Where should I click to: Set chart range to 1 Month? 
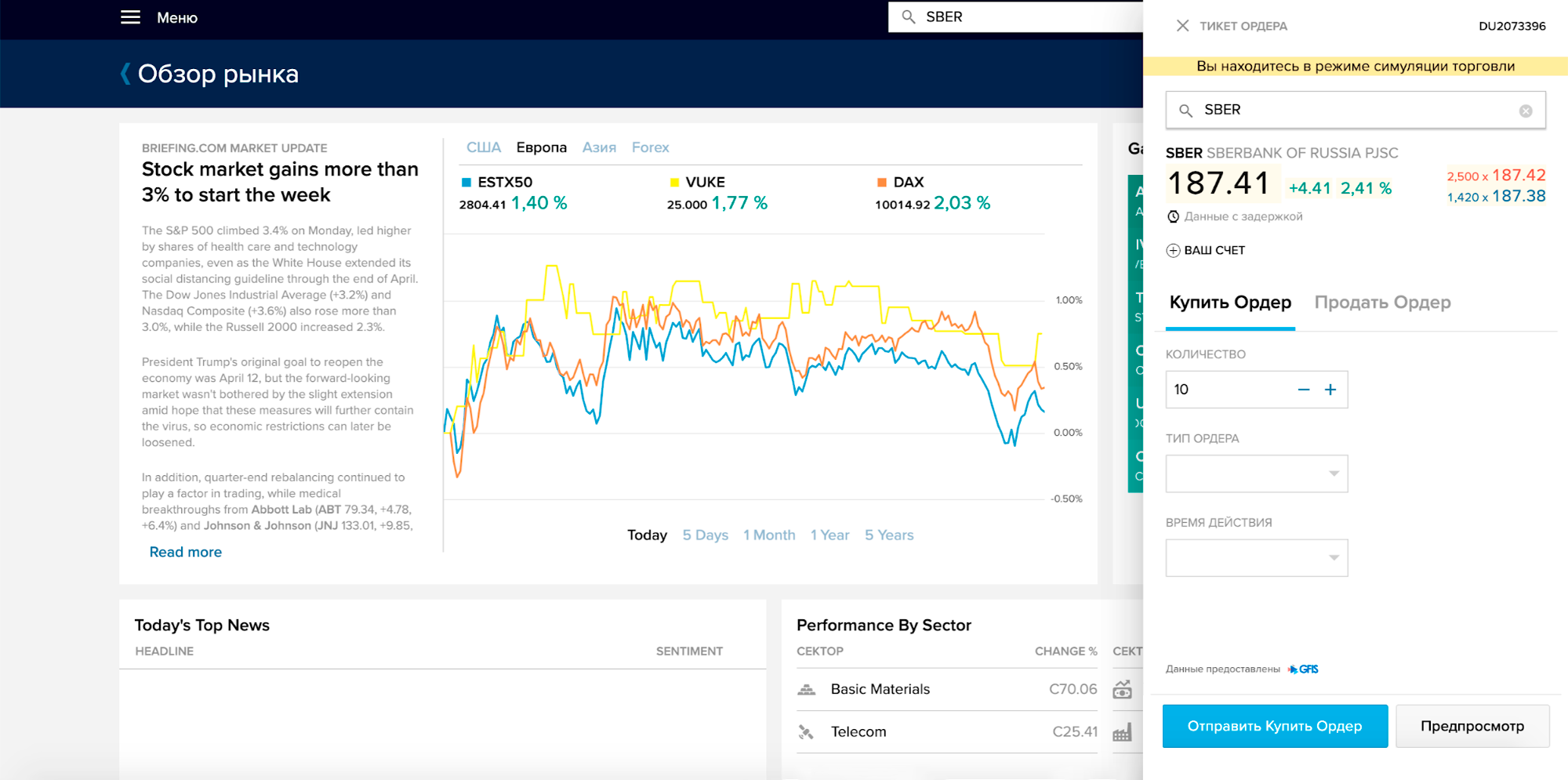(769, 535)
